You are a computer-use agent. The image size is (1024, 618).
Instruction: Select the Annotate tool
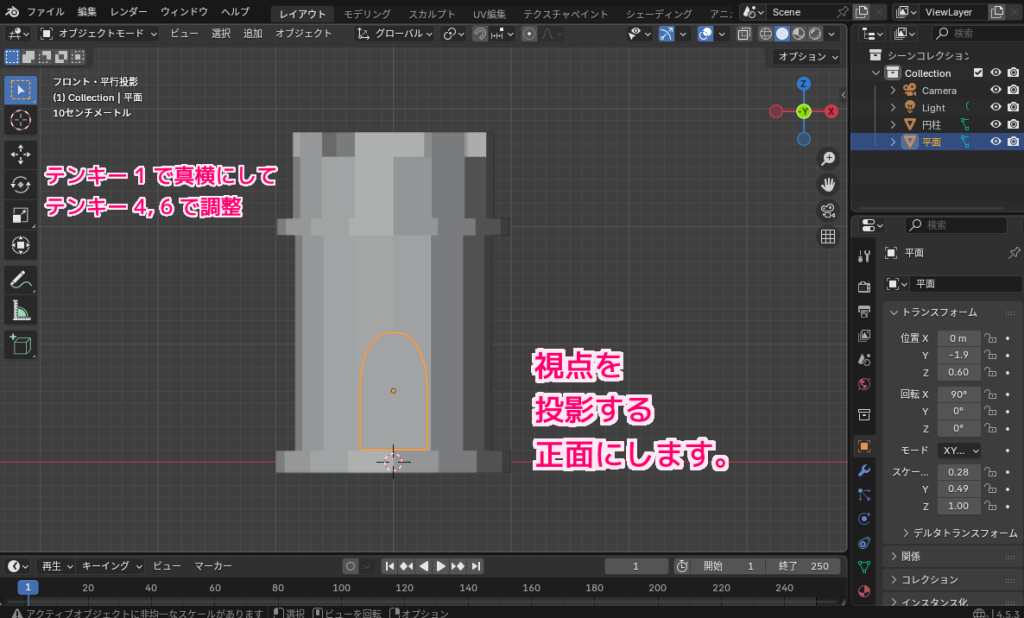pyautogui.click(x=20, y=280)
